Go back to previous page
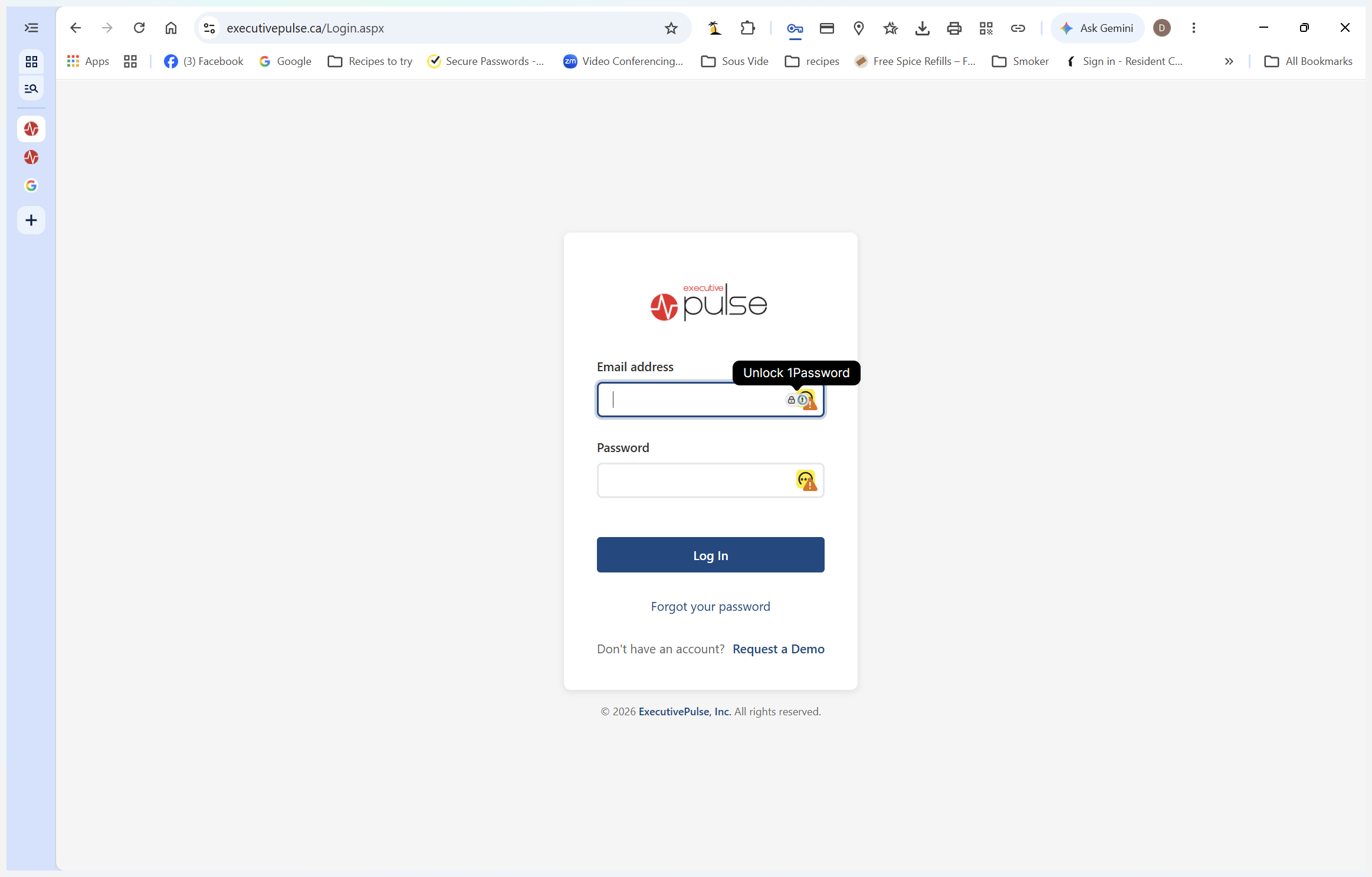 click(75, 28)
